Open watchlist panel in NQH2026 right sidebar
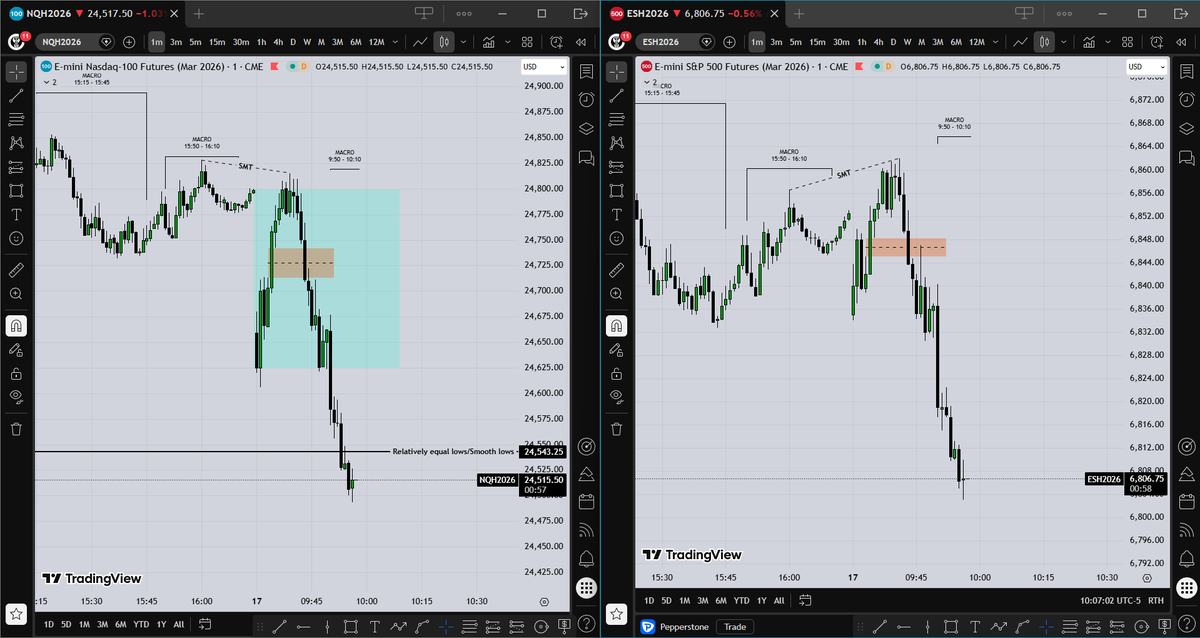The height and width of the screenshot is (638, 1200). click(586, 72)
